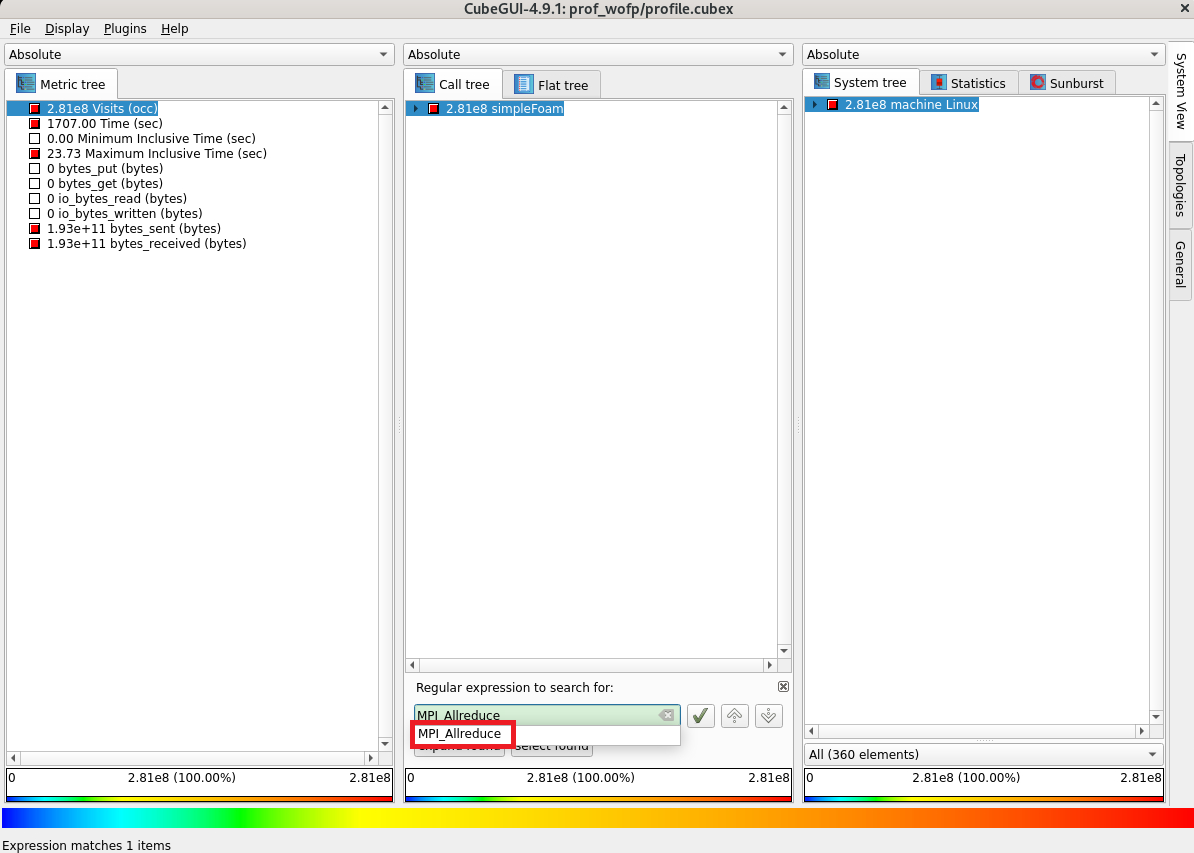Screen dimensions: 1194x853
Task: Select the bytes_sent metric
Action: point(119,228)
